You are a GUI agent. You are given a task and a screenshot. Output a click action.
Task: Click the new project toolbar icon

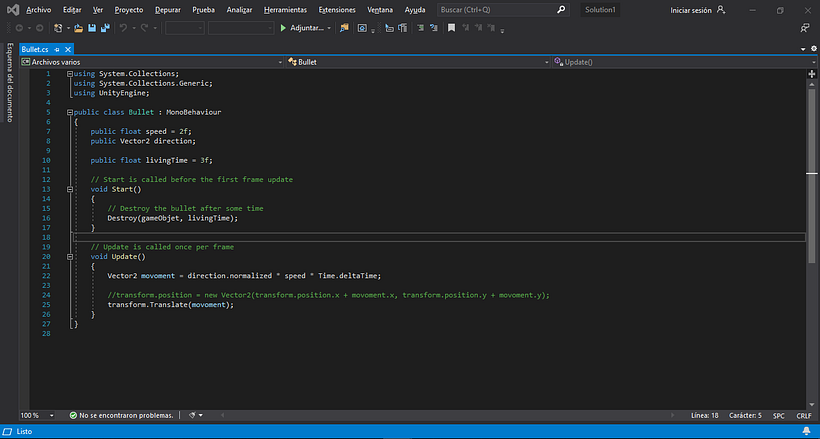click(58, 28)
